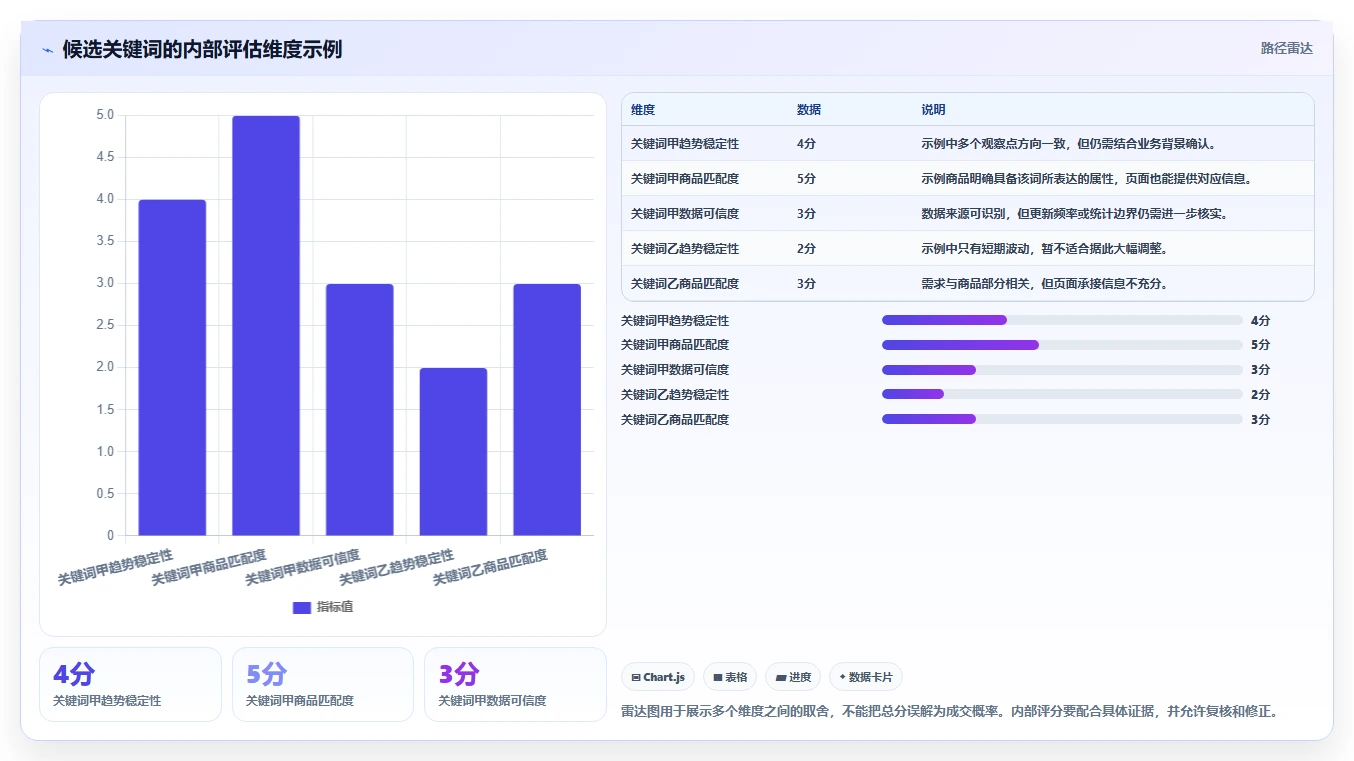Viewport: 1354px width, 761px height.
Task: Click table cell 关键词乙商品匹配度
Action: coord(685,284)
